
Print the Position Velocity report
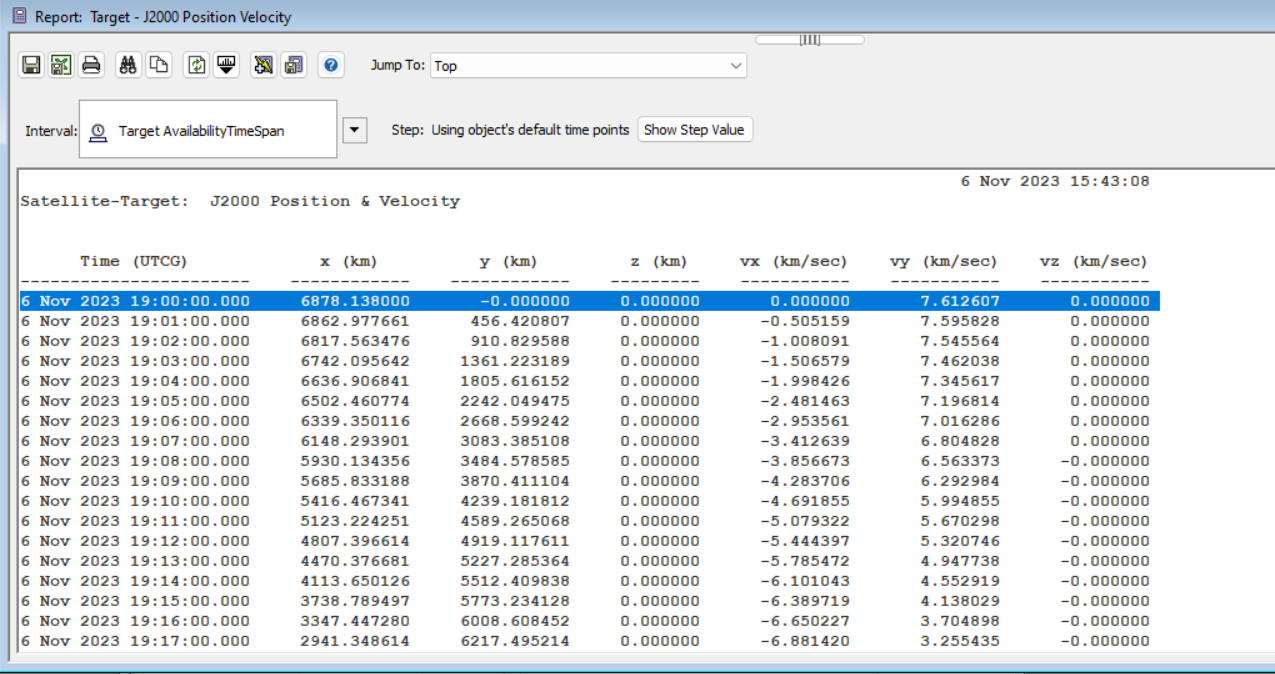pyautogui.click(x=92, y=66)
